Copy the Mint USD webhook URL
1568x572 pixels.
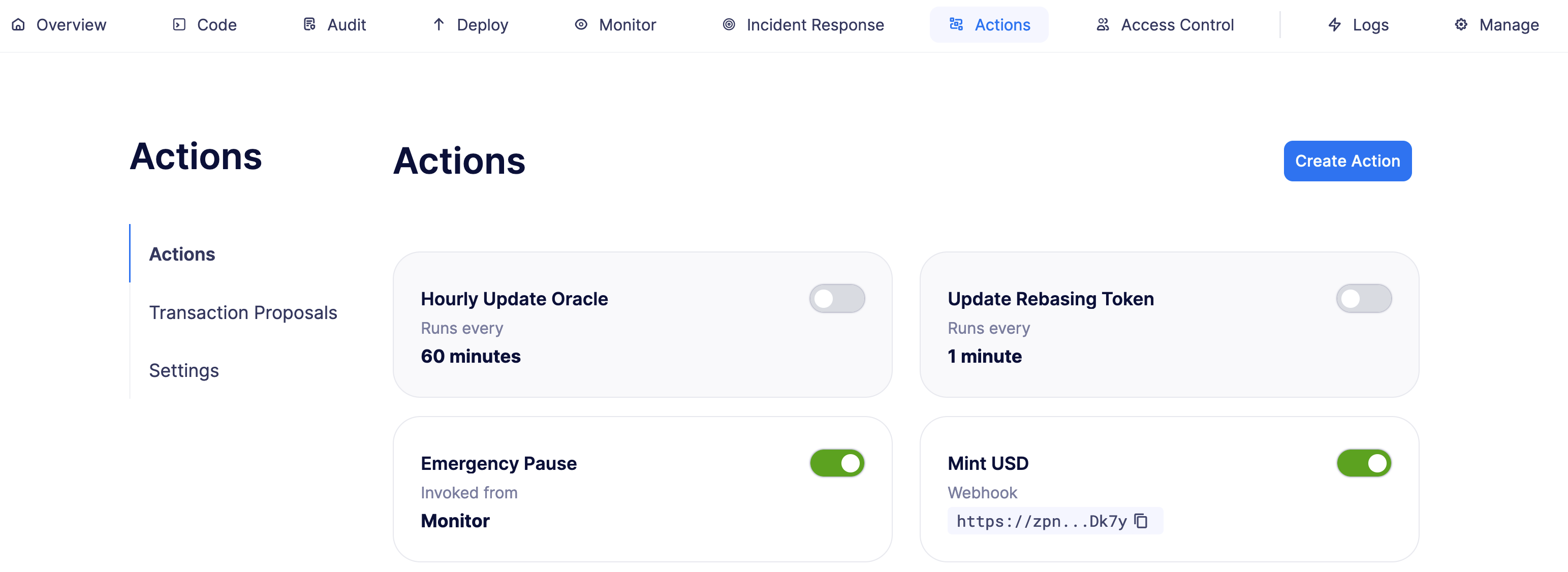(1141, 521)
